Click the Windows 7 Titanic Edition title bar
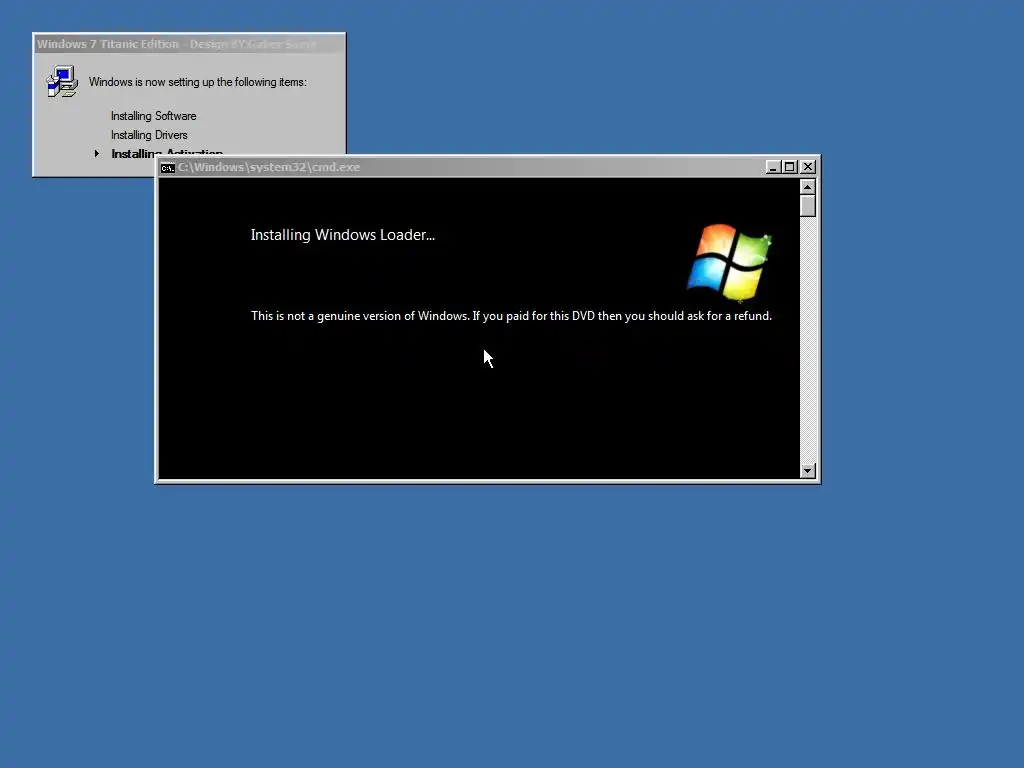This screenshot has height=768, width=1024. tap(189, 44)
